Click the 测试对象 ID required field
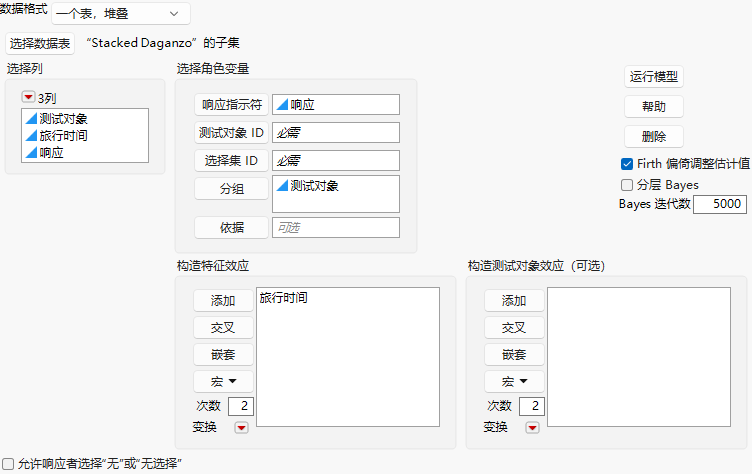752x474 pixels. click(x=336, y=133)
